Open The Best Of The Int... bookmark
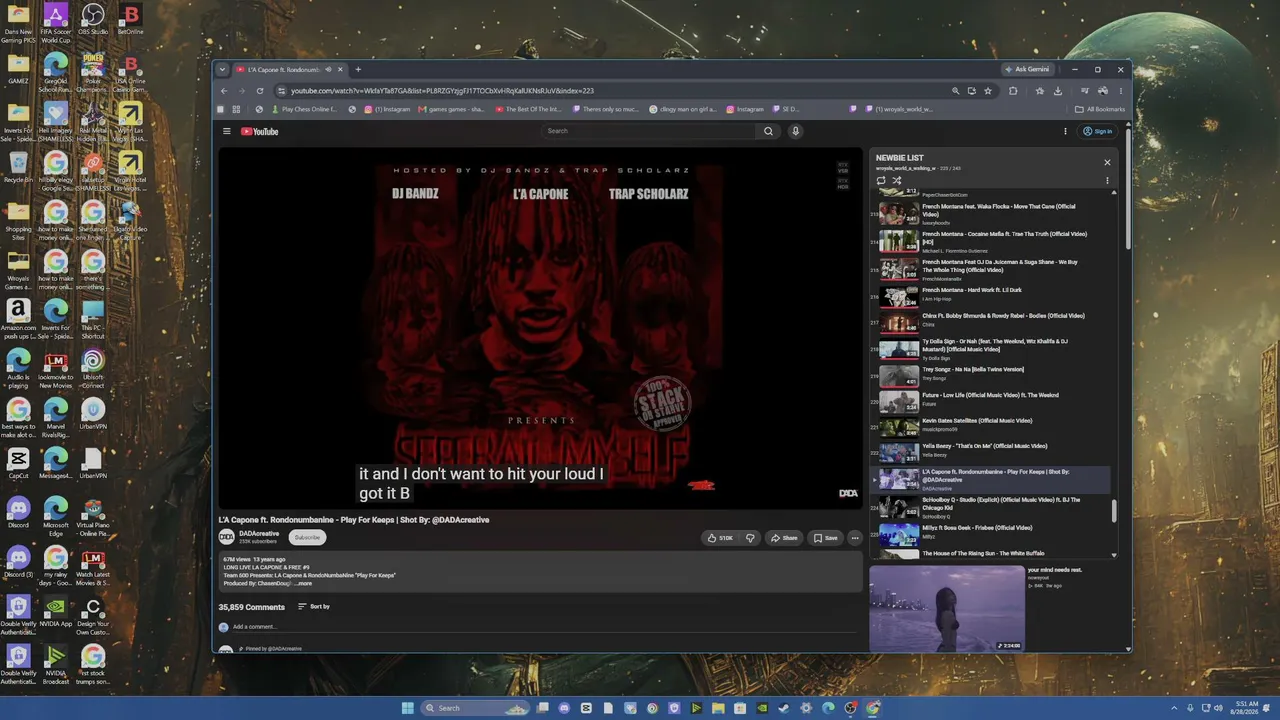The image size is (1280, 720). click(529, 109)
